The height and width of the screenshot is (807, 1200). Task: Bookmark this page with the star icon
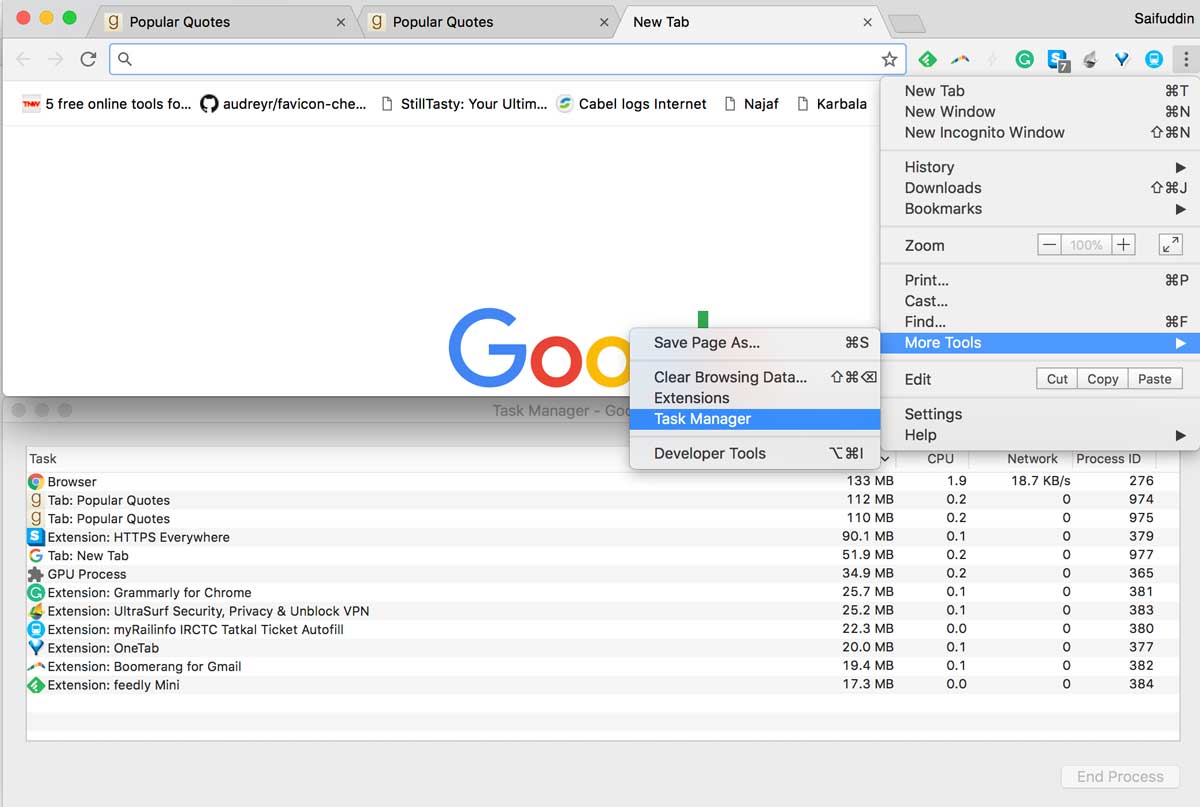(889, 60)
